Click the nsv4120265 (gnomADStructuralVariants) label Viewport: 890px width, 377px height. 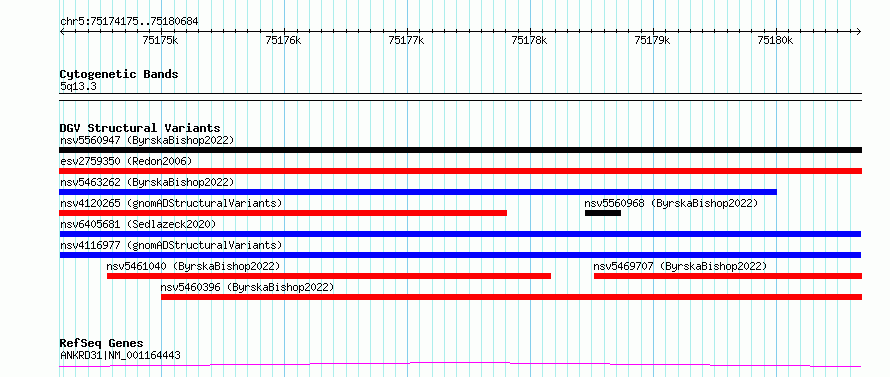(x=171, y=203)
